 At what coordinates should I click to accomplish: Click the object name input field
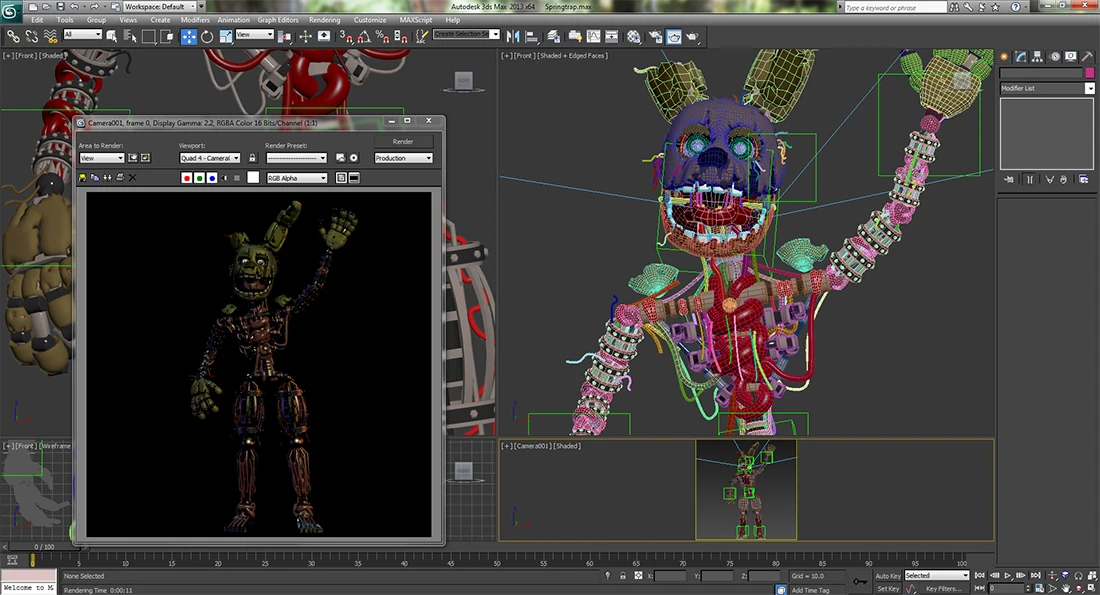click(1040, 73)
